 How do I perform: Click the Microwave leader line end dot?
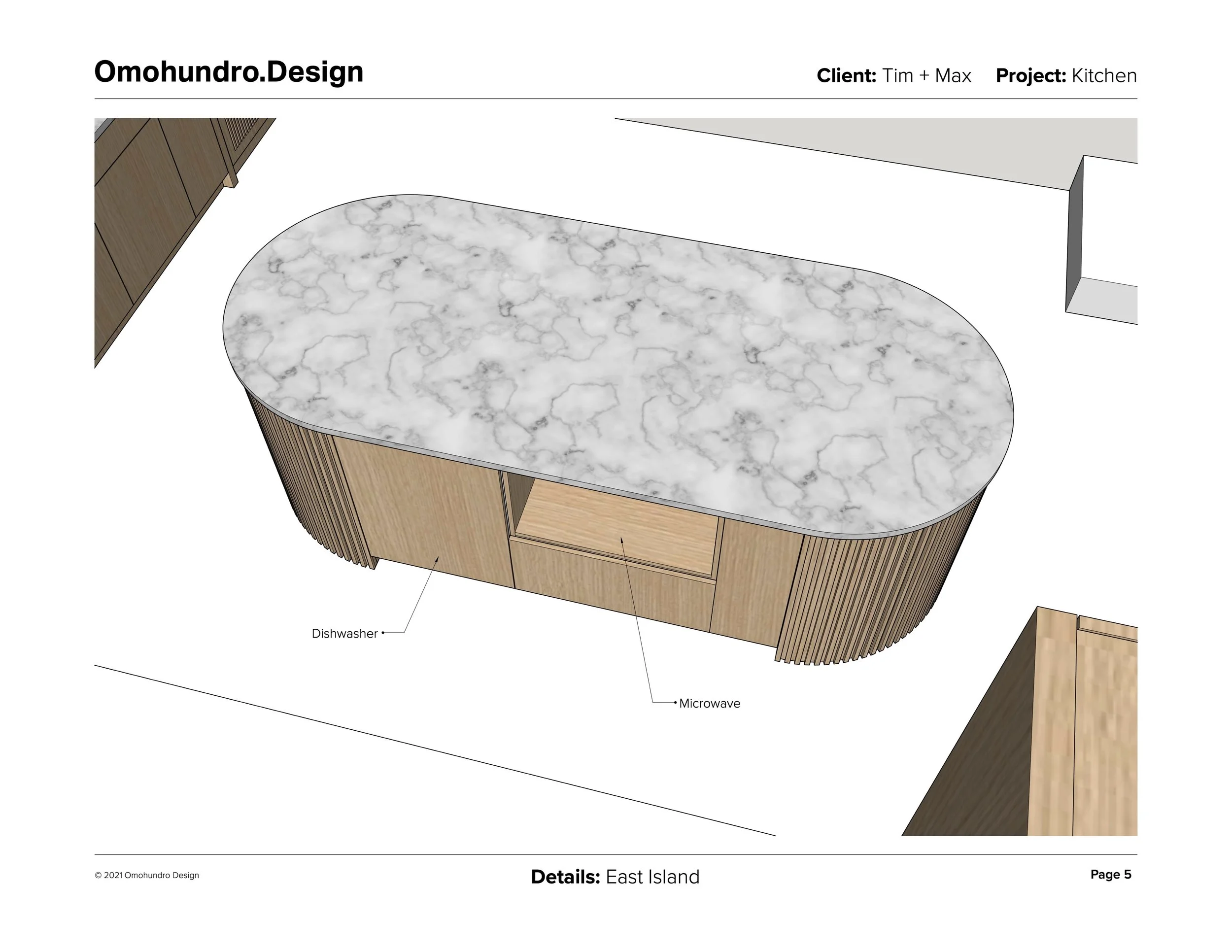pyautogui.click(x=675, y=703)
